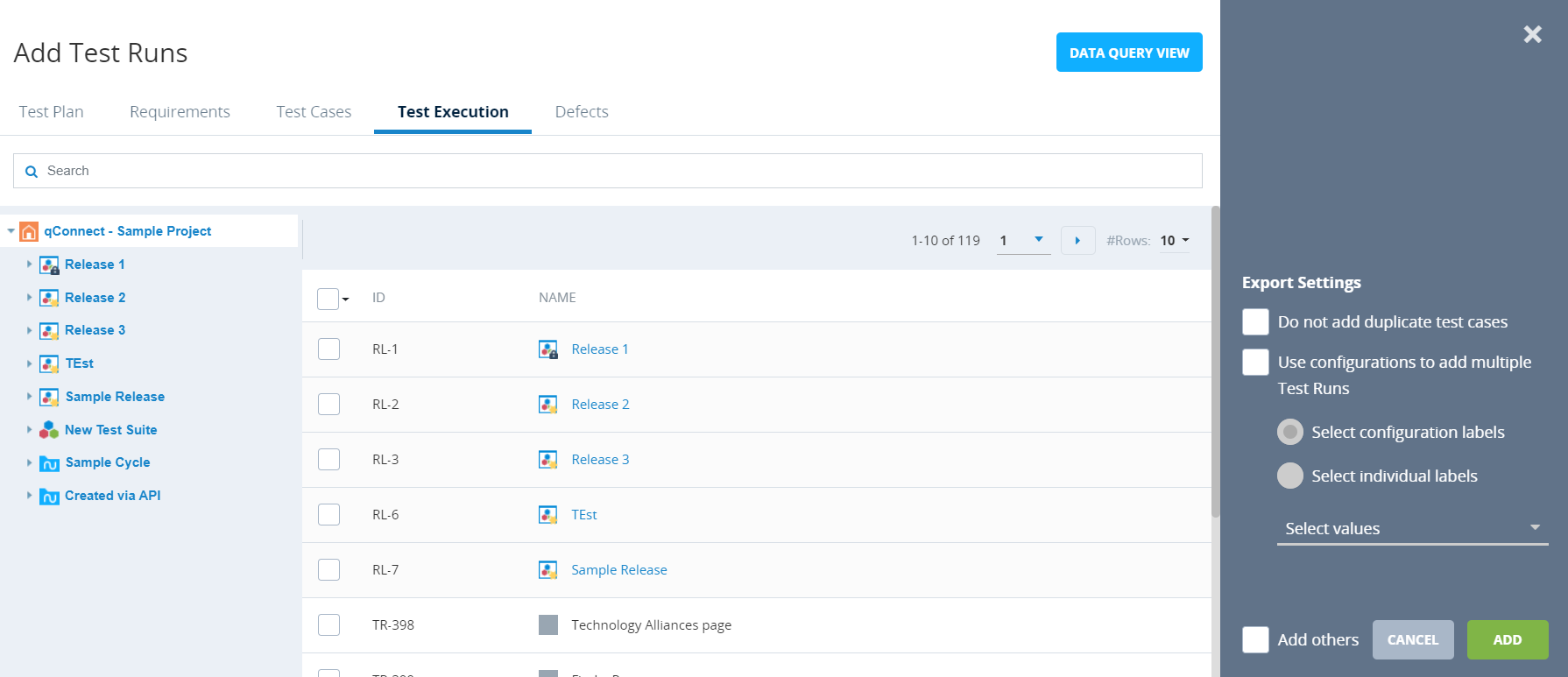Switch to the Test Cases tab
Viewport: 1568px width, 677px height.
click(x=314, y=112)
